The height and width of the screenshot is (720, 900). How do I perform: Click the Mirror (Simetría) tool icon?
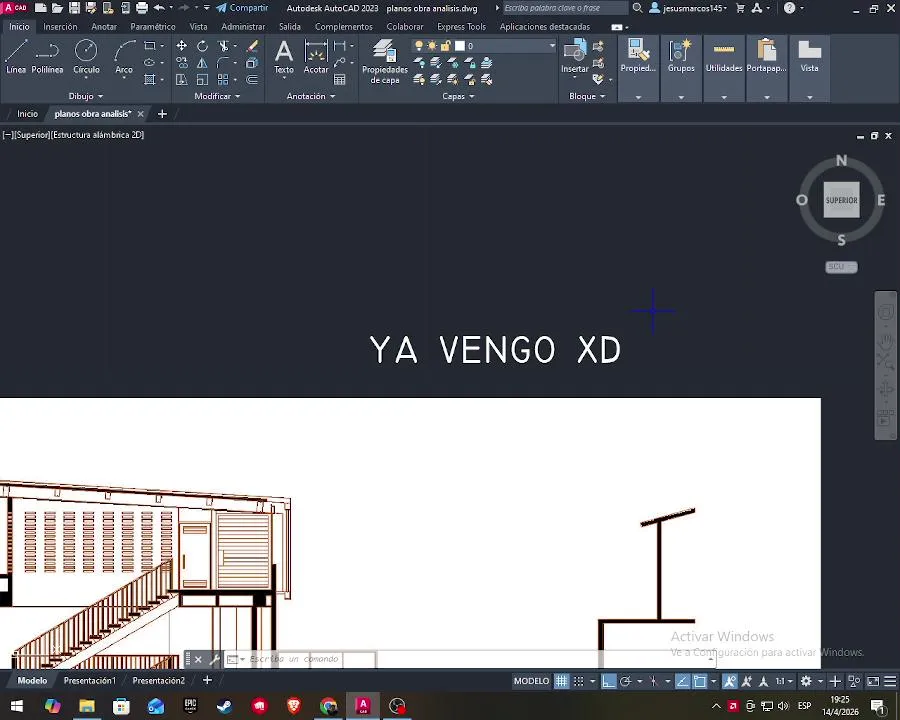[x=202, y=63]
